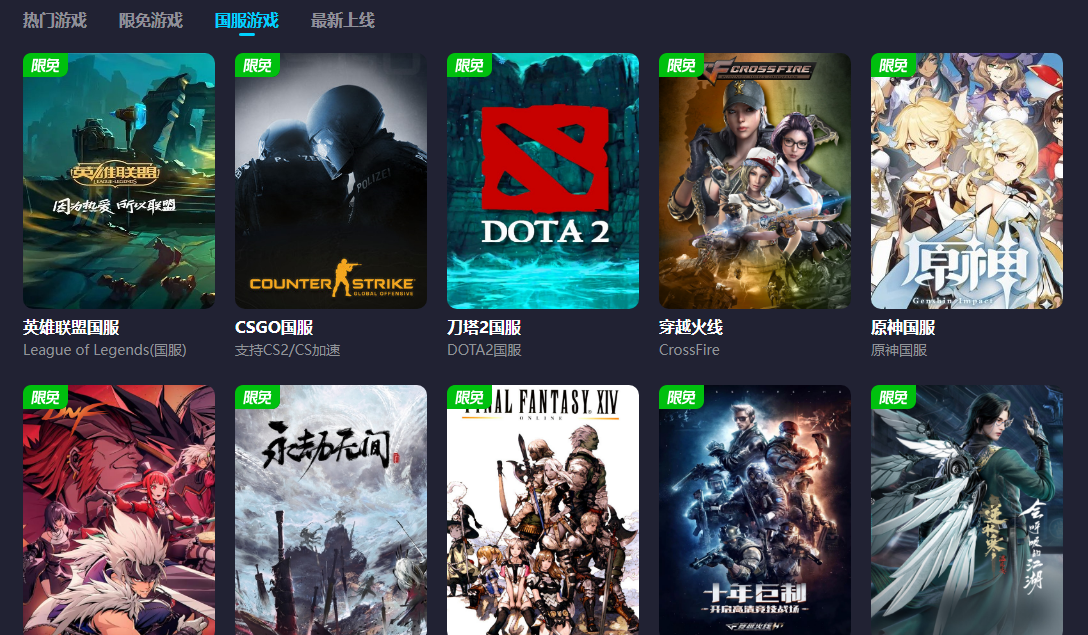Click the CSGO国服 title link
The height and width of the screenshot is (635, 1088).
tap(274, 328)
